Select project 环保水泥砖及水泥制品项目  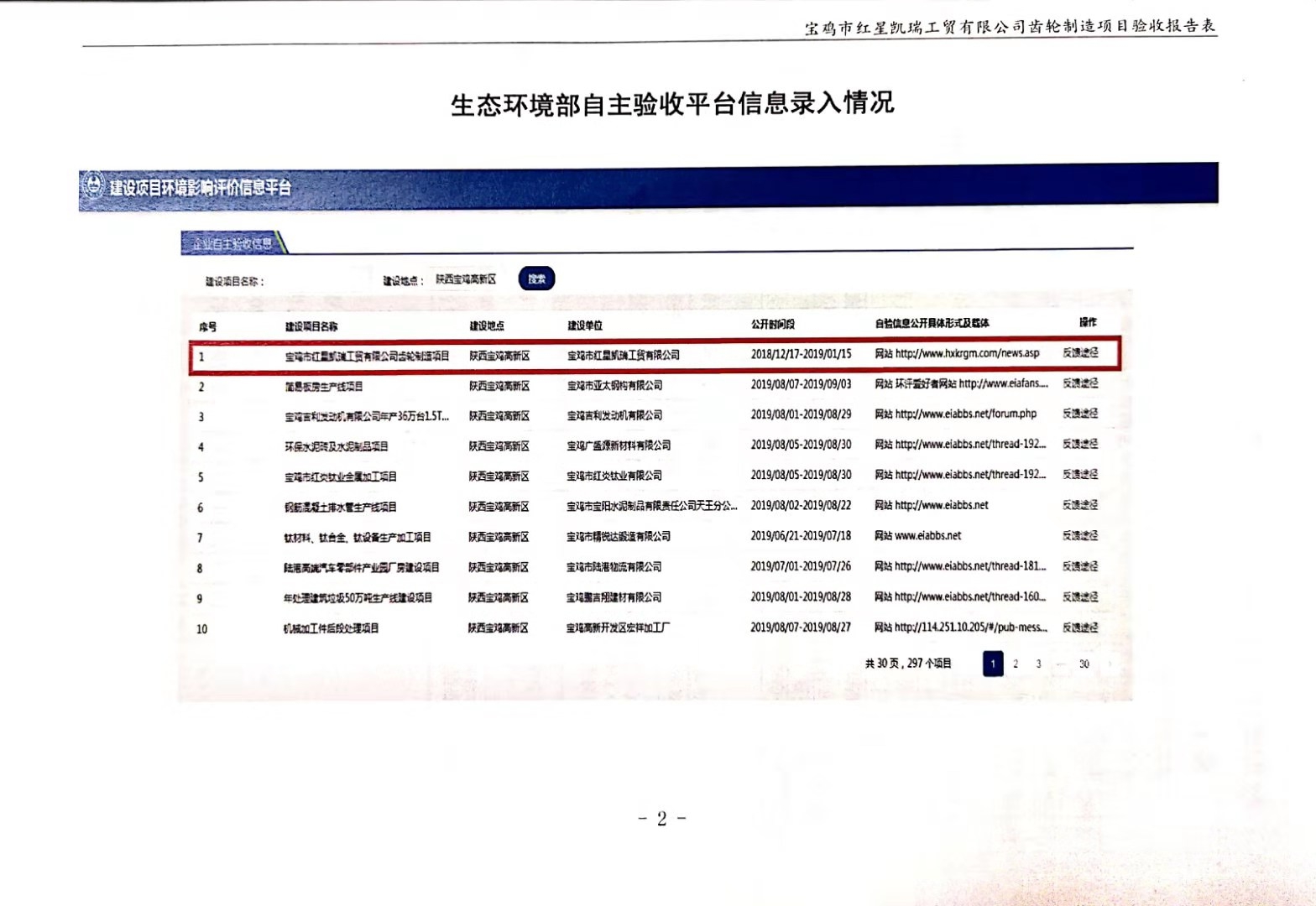tap(337, 447)
